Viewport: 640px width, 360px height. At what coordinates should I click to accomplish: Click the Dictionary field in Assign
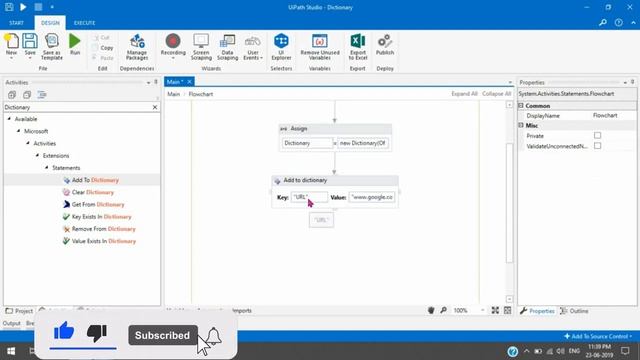[x=307, y=143]
